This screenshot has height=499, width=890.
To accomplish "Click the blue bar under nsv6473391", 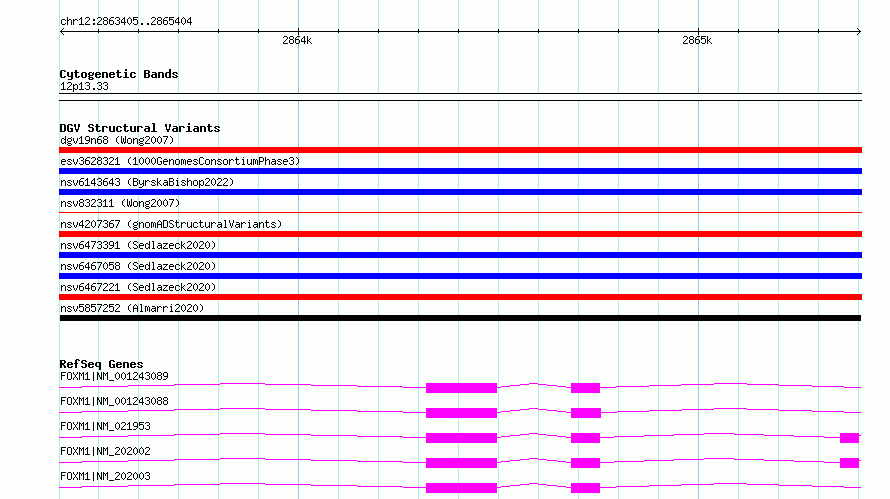I will [460, 255].
